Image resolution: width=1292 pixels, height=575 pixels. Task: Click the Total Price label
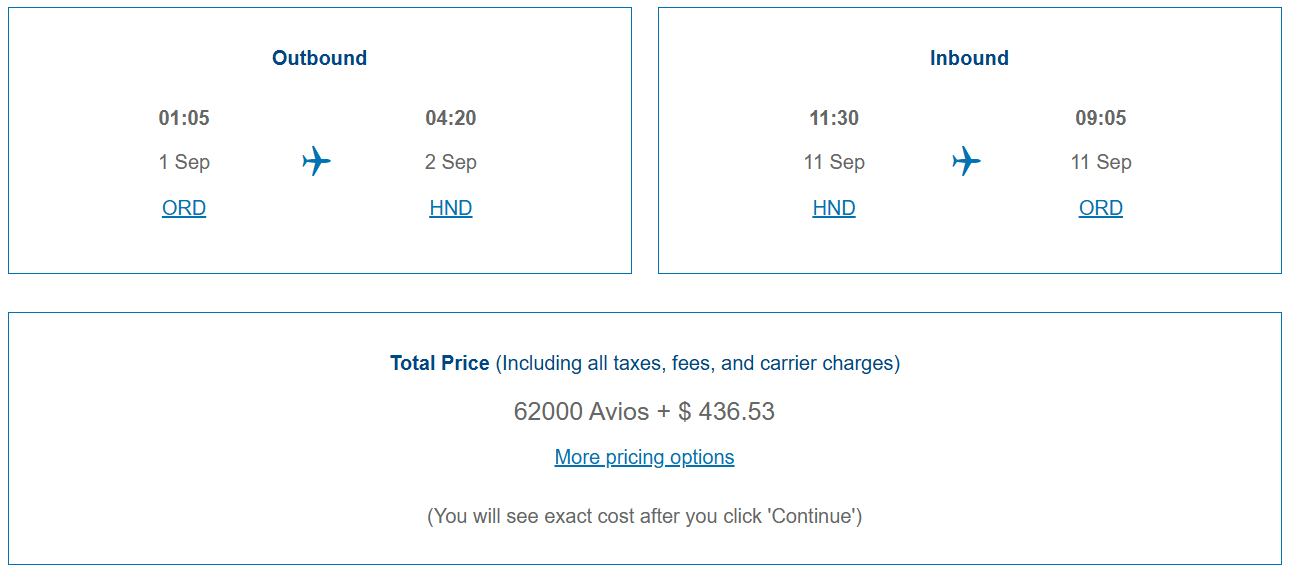[440, 363]
